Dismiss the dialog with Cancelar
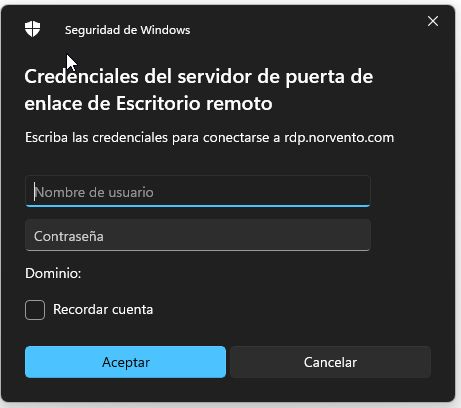461x408 pixels. (330, 362)
